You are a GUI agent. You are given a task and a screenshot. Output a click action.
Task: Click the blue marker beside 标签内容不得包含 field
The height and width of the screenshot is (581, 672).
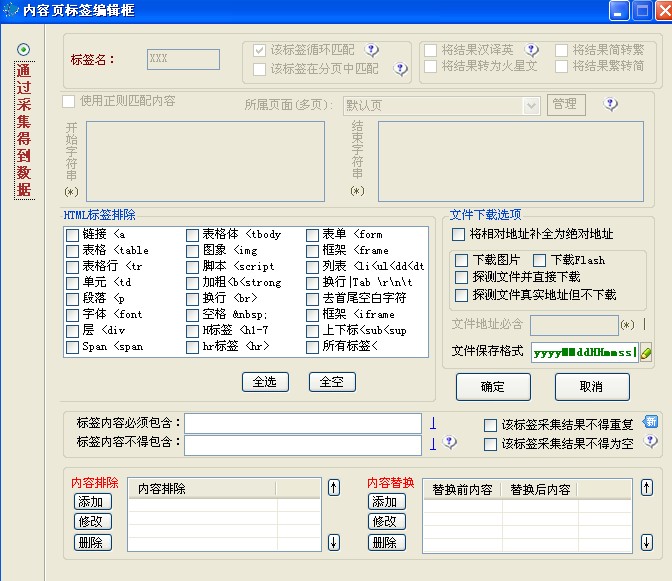pyautogui.click(x=433, y=443)
